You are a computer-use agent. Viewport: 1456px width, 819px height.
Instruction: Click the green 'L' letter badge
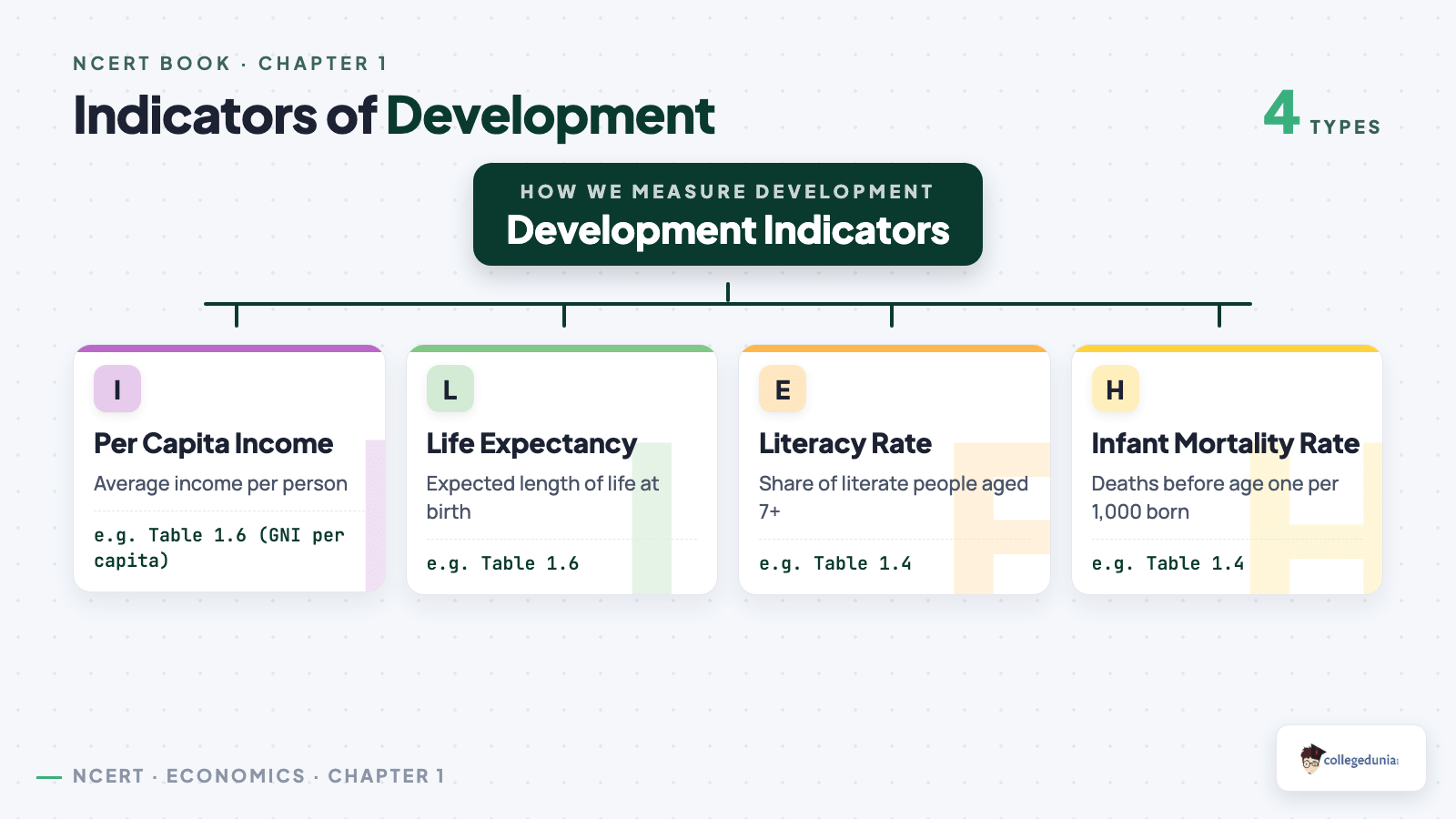click(450, 389)
